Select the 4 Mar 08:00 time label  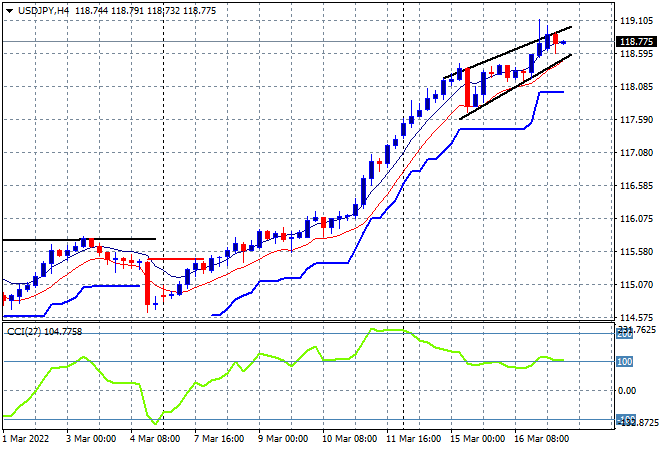click(x=155, y=439)
